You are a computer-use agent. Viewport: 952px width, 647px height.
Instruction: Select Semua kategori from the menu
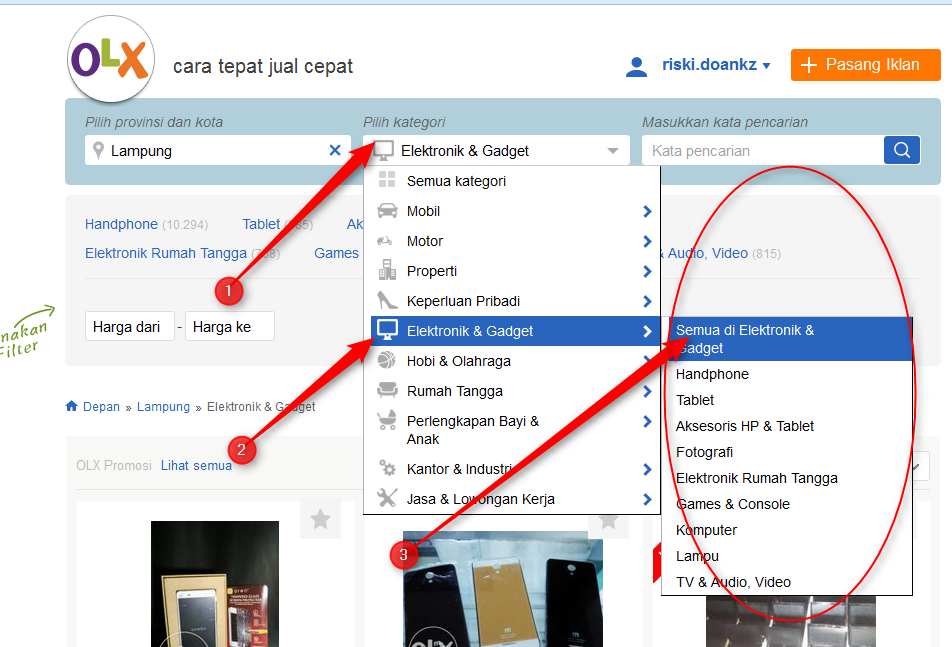pyautogui.click(x=512, y=181)
